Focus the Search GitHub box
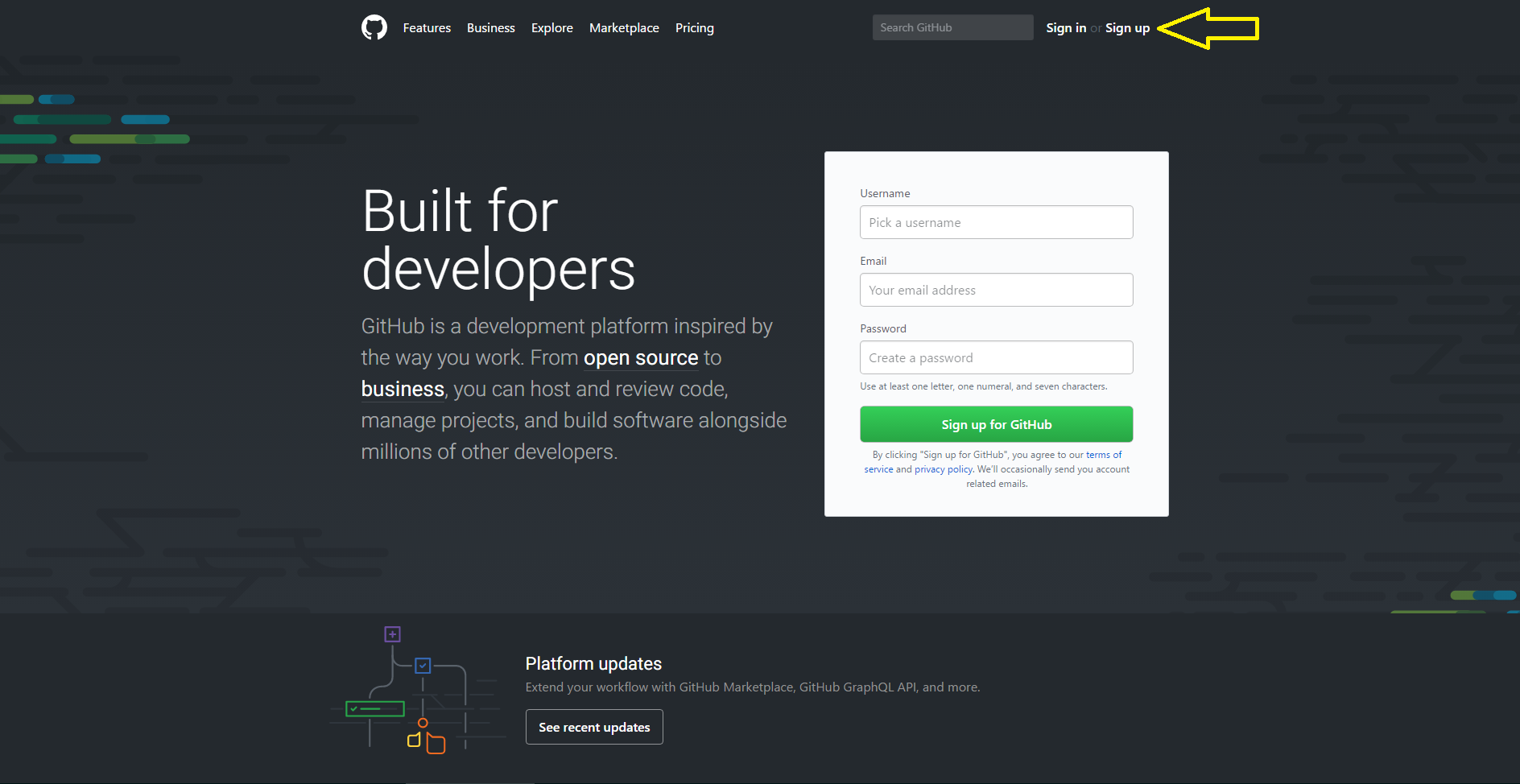Viewport: 1520px width, 784px height. tap(953, 27)
